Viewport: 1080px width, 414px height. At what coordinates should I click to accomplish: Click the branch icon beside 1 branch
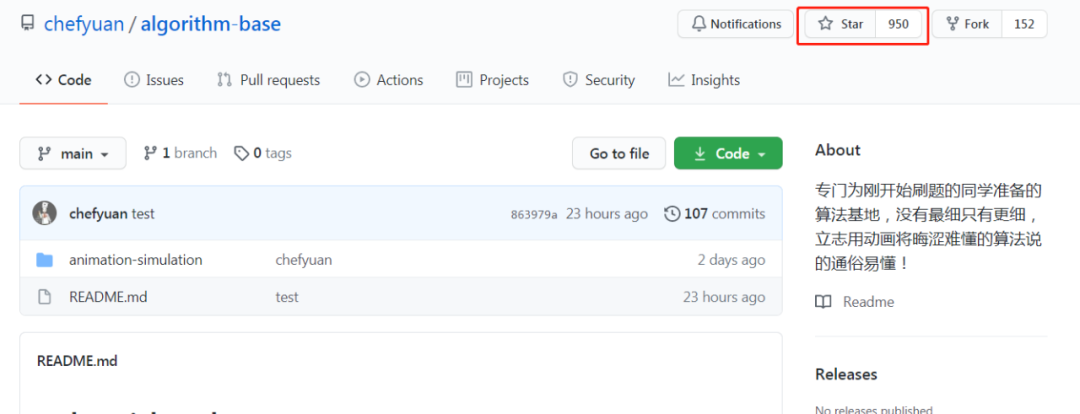click(151, 153)
